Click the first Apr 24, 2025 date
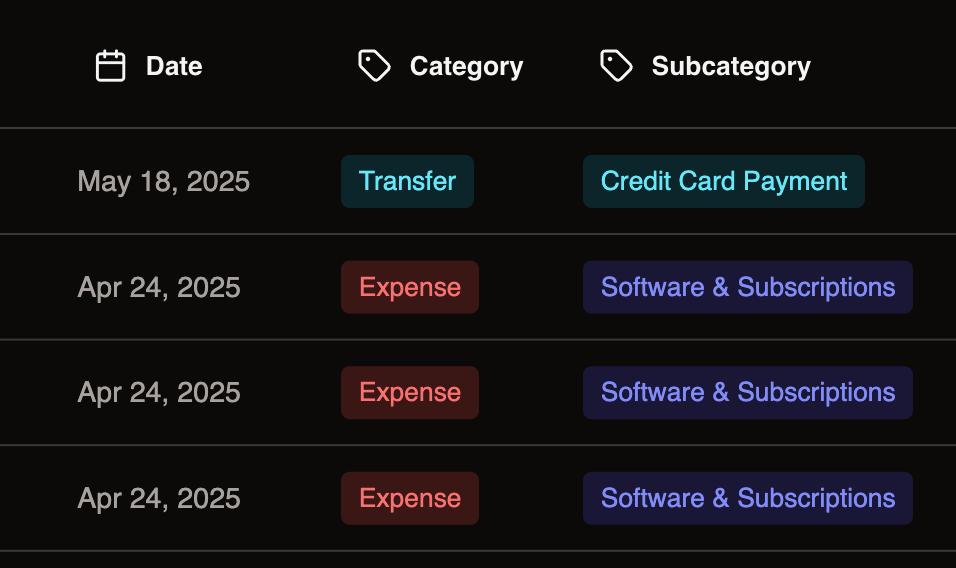This screenshot has width=956, height=568. click(x=159, y=288)
